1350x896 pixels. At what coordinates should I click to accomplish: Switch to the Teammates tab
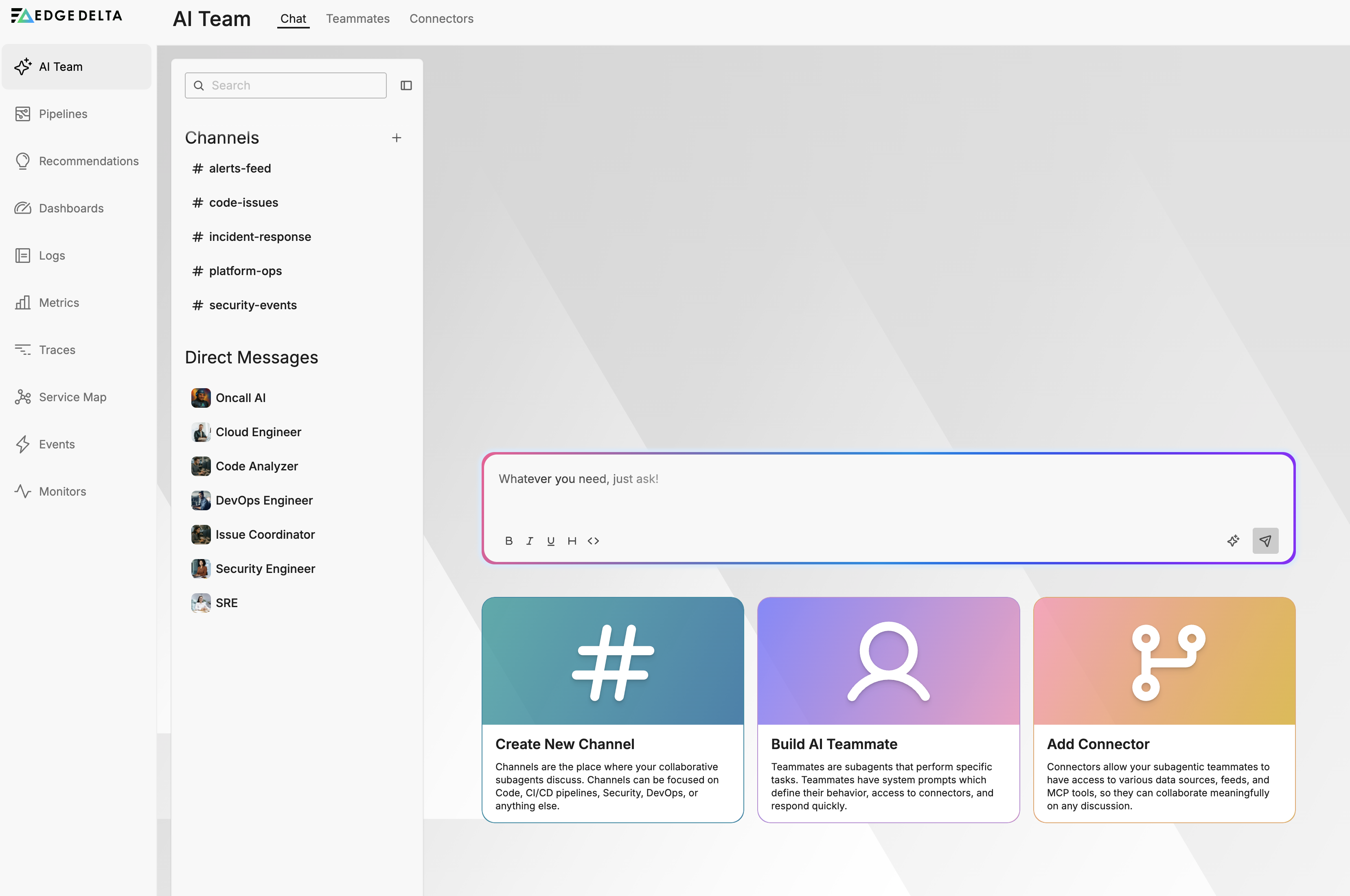[358, 19]
